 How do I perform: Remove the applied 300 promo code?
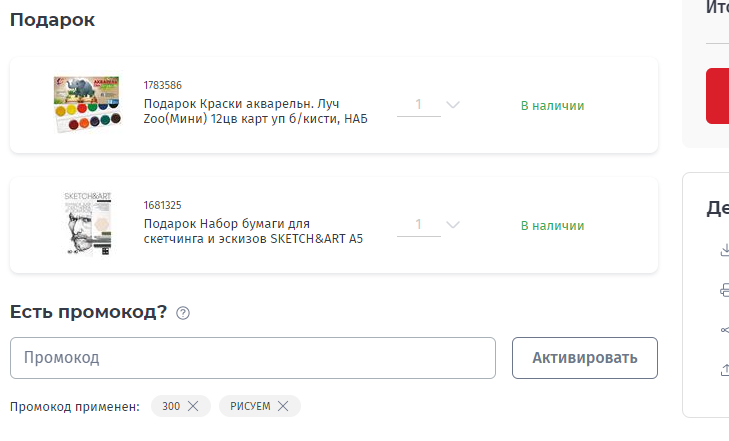193,406
